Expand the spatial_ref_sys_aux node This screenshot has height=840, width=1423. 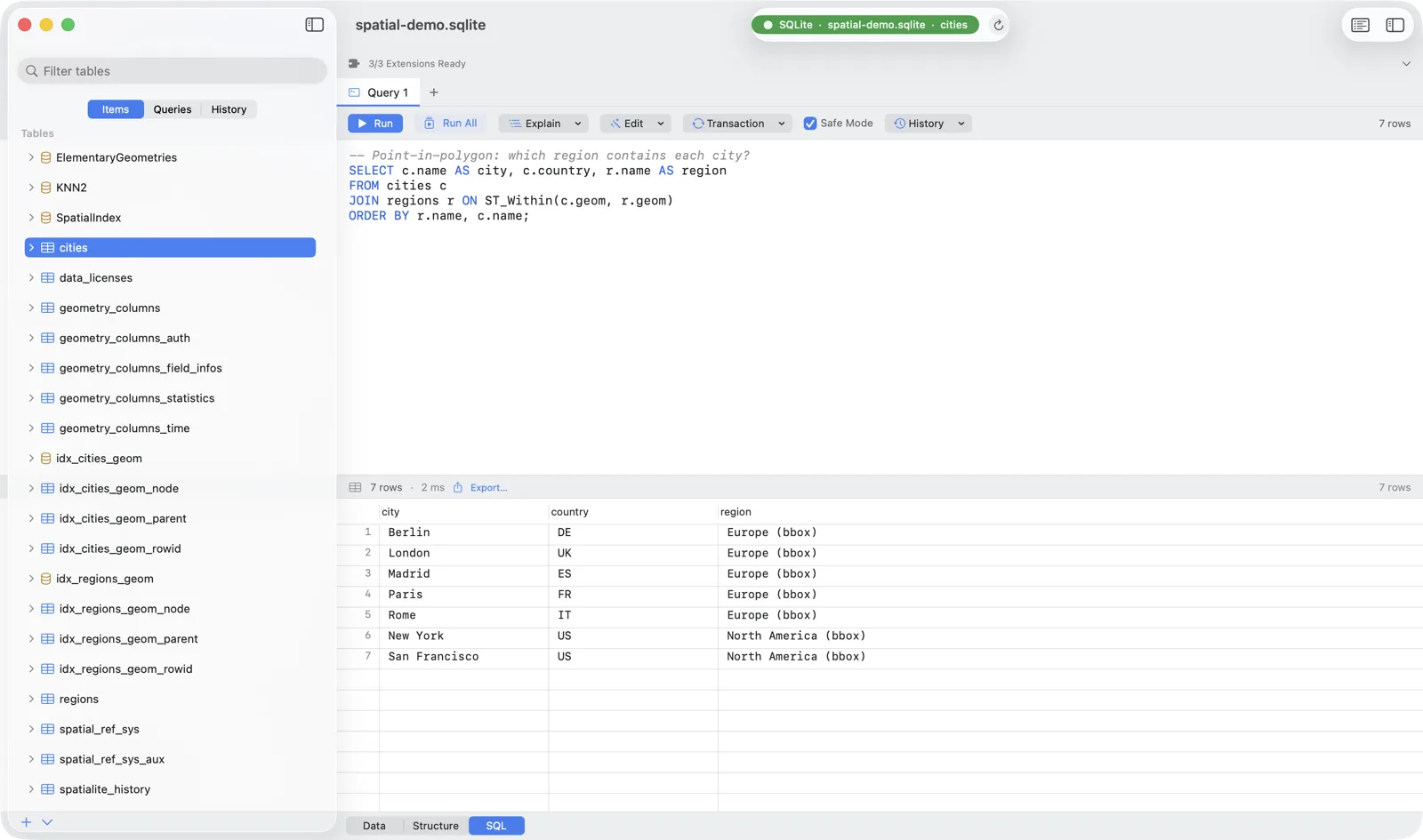pyautogui.click(x=31, y=759)
